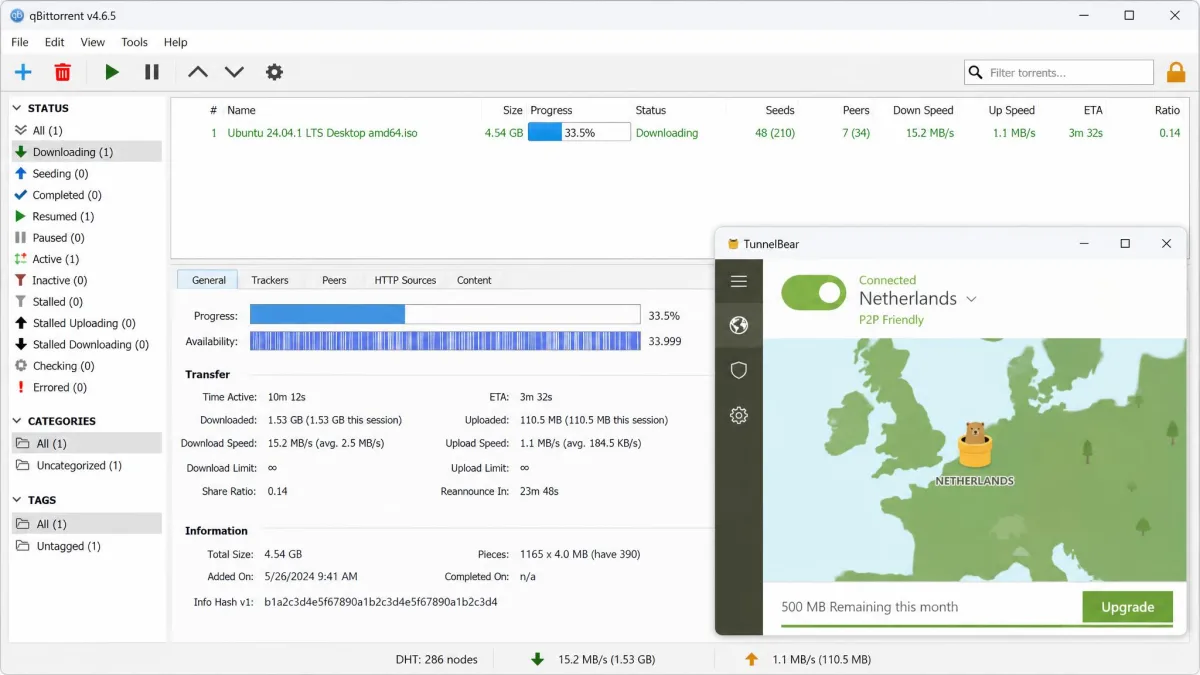Open the File menu
The image size is (1200, 675).
[20, 42]
